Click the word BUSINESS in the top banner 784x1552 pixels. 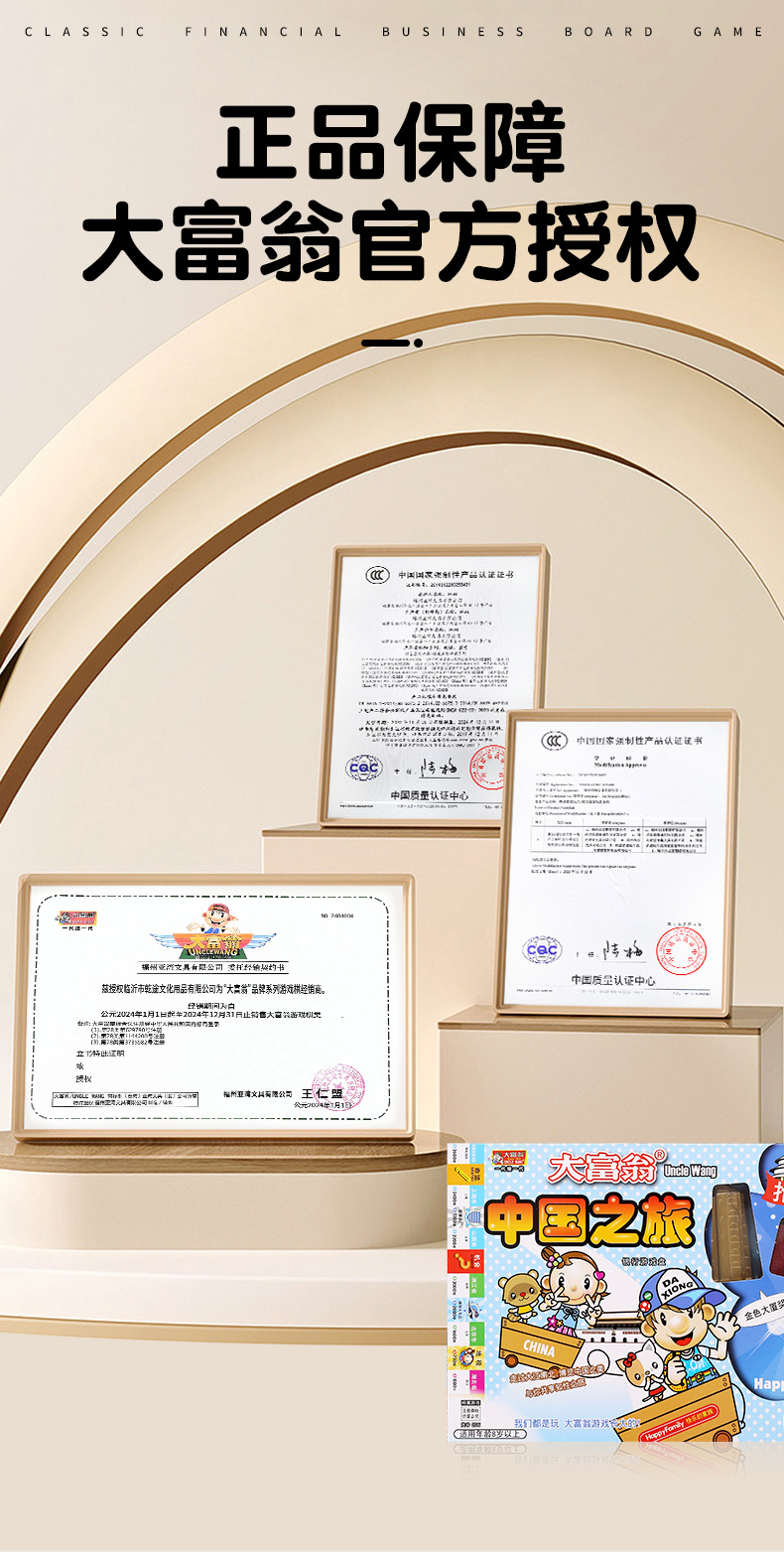[x=454, y=32]
